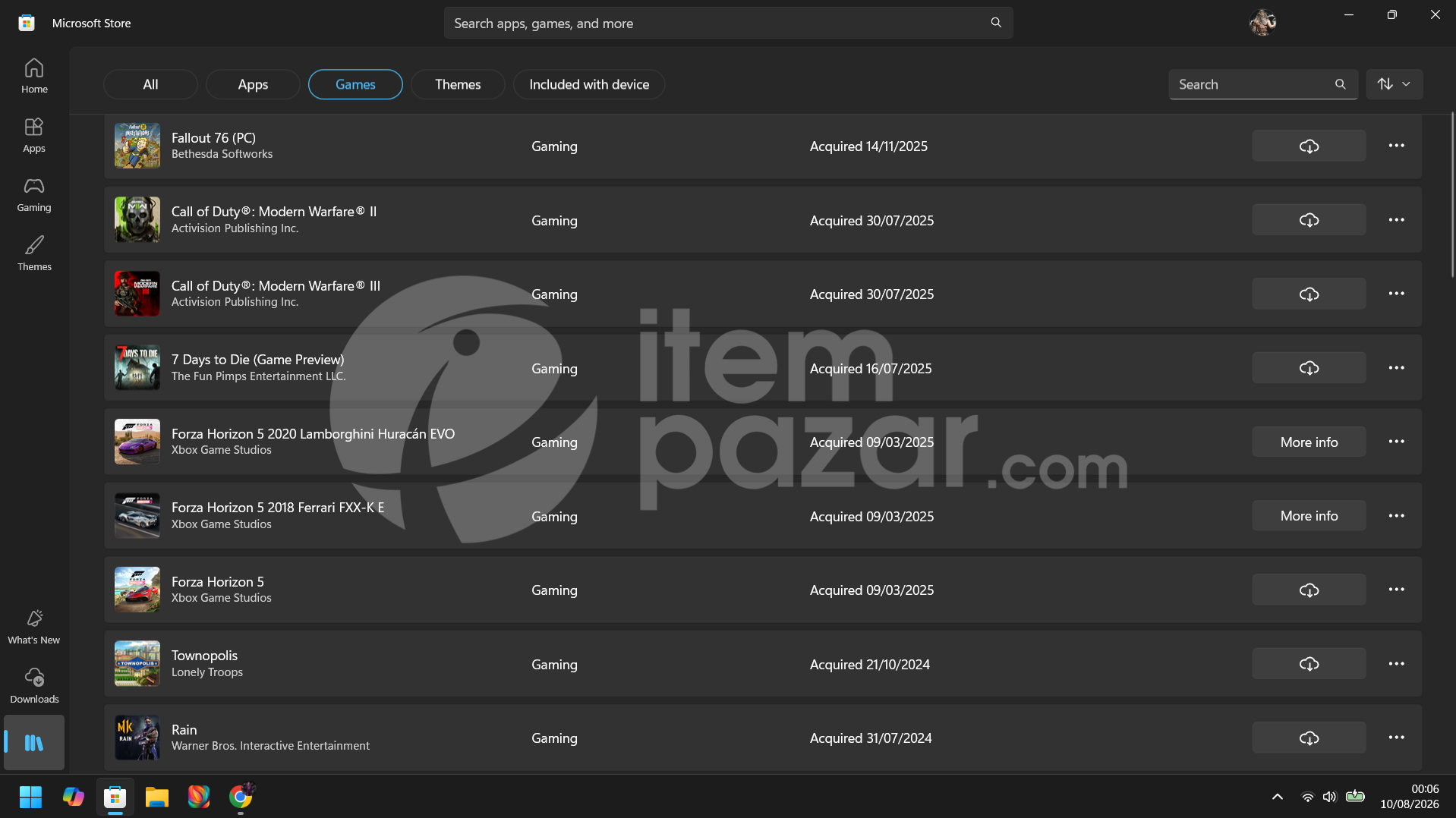This screenshot has width=1456, height=818.
Task: Select "Warner Bros. Interactive Entertainment" publisher text
Action: pyautogui.click(x=270, y=746)
